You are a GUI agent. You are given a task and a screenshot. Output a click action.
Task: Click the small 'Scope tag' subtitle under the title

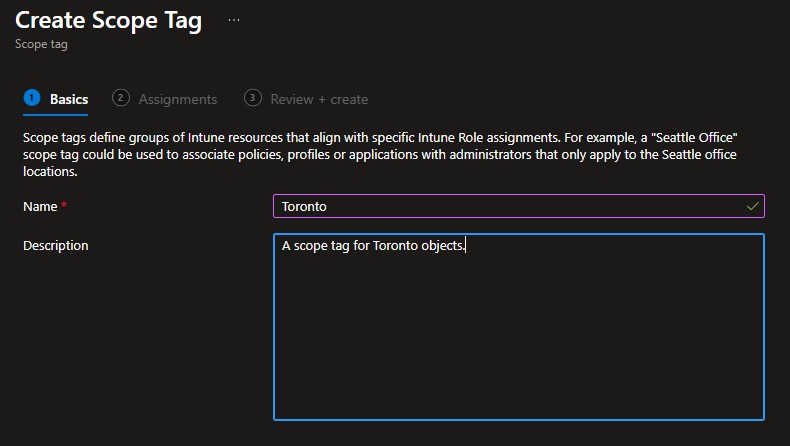click(x=41, y=45)
